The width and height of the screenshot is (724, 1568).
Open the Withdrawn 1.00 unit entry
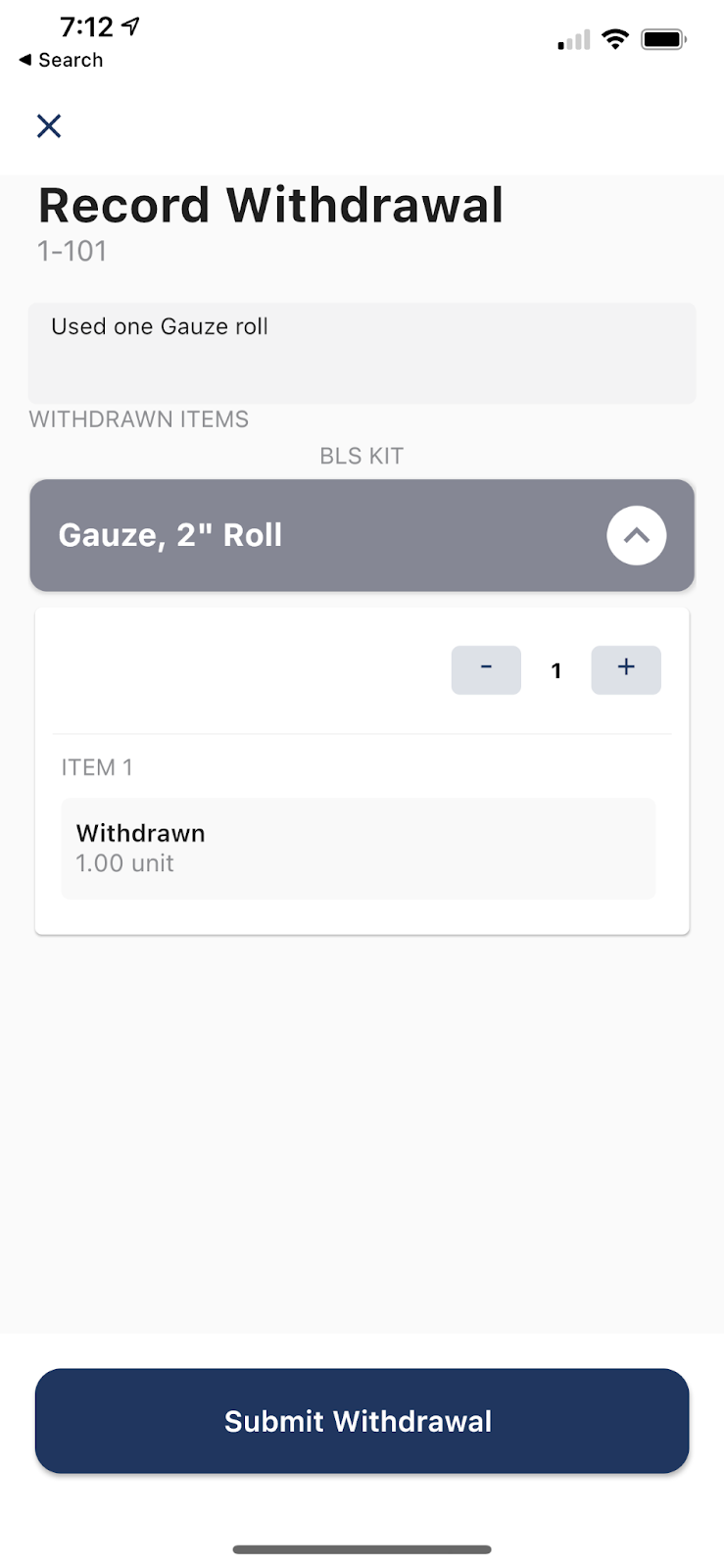[x=359, y=849]
